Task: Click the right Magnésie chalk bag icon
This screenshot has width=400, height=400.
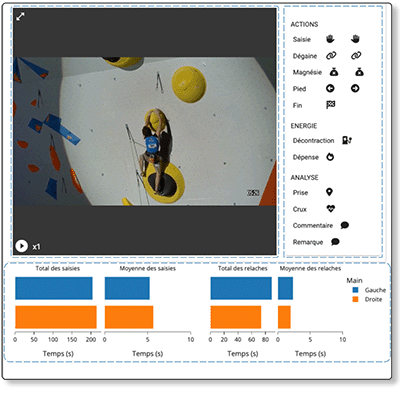Action: 359,72
